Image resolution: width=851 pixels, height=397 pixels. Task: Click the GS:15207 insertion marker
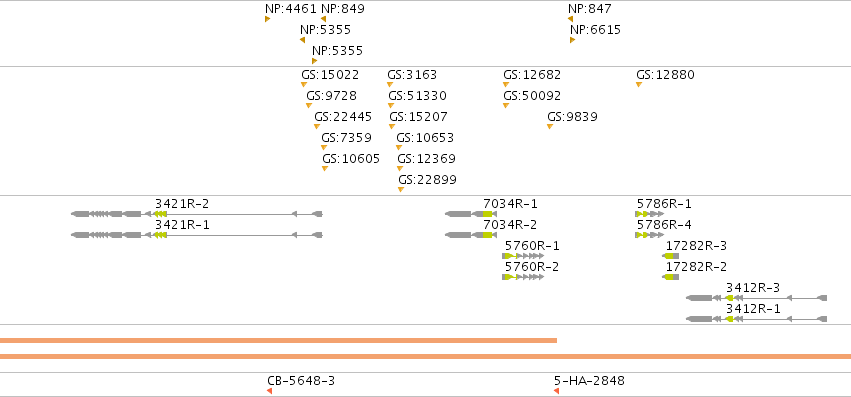392,127
